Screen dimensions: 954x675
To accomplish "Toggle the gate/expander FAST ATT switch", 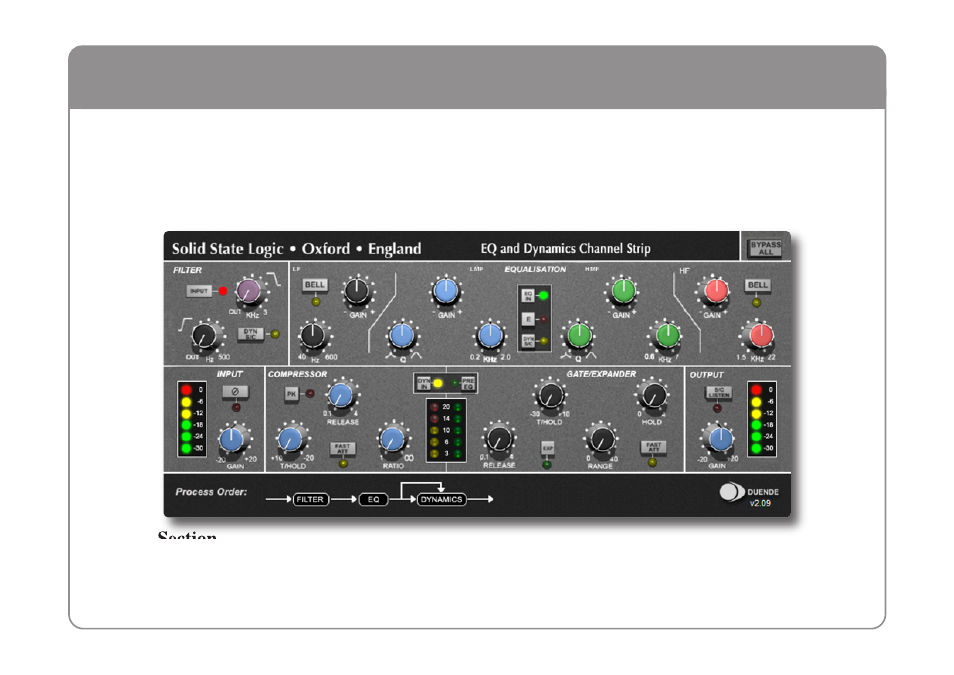I will coord(653,447).
